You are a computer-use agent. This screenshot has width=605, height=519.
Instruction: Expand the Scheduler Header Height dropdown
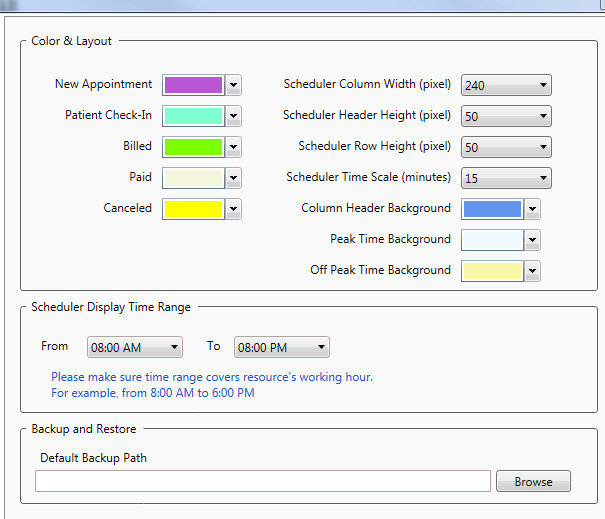(506, 116)
